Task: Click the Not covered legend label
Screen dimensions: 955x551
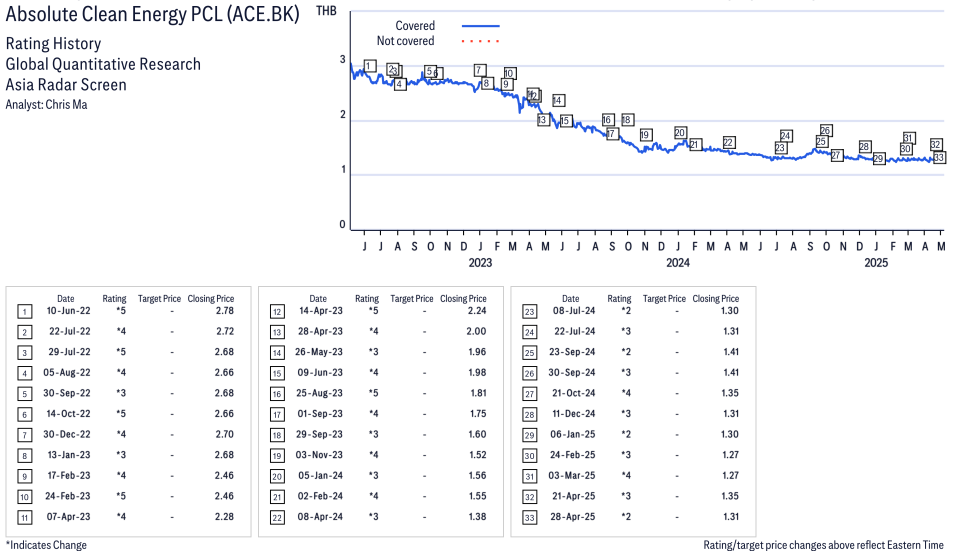Action: [x=405, y=41]
